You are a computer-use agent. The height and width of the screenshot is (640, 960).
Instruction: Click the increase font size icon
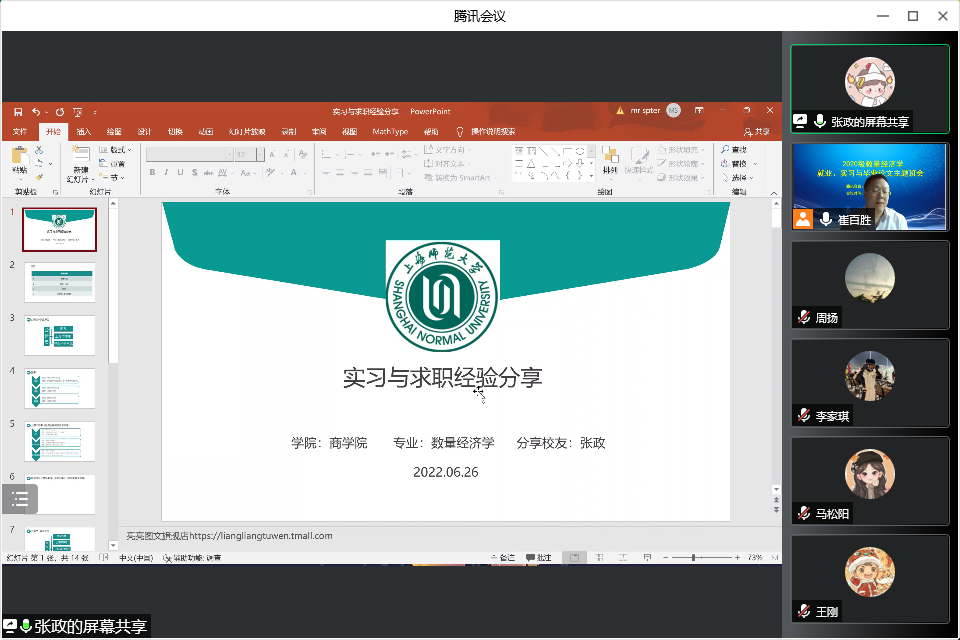(x=272, y=154)
